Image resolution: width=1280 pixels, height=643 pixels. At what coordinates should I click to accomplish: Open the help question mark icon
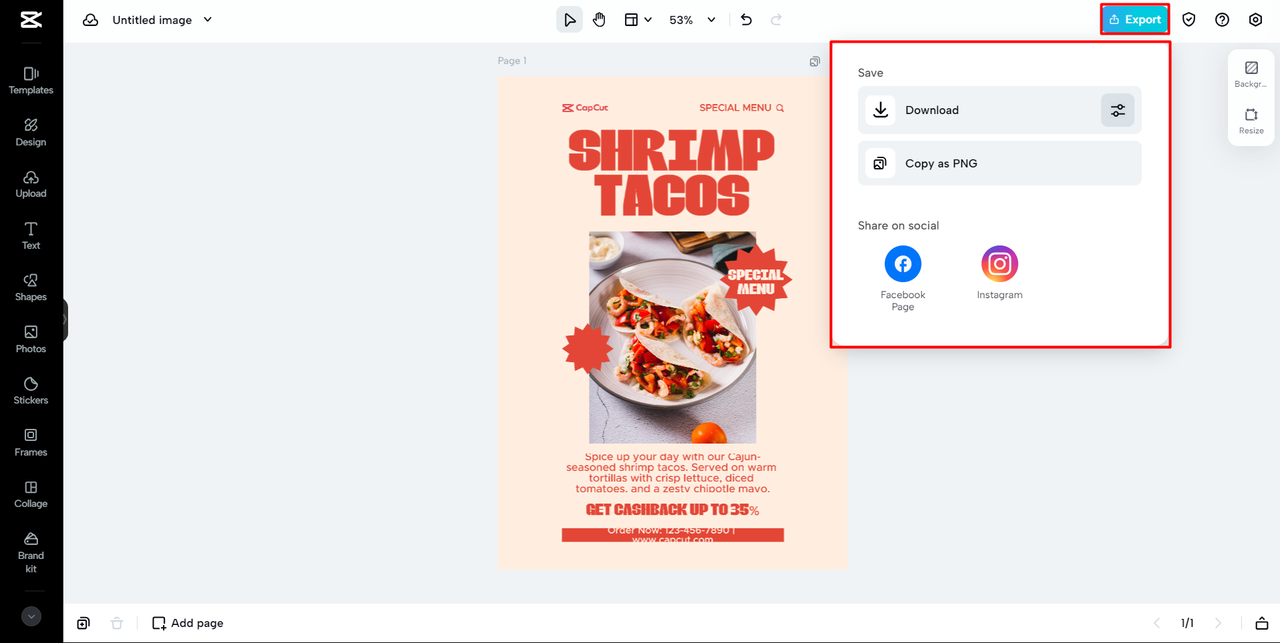[x=1222, y=20]
